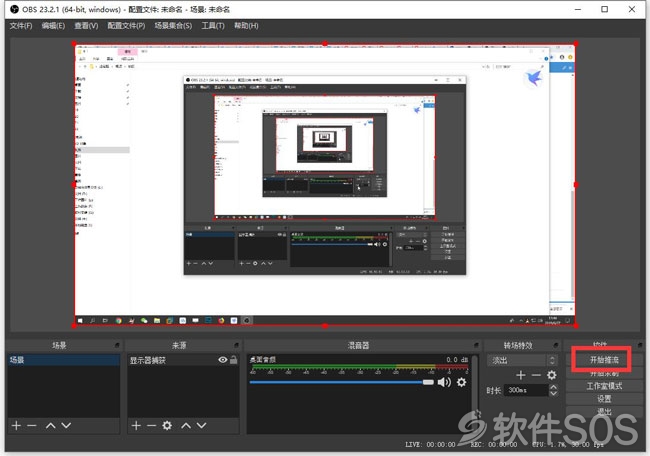This screenshot has height=456, width=650.
Task: Move the scene up with the up arrow
Action: tap(51, 425)
